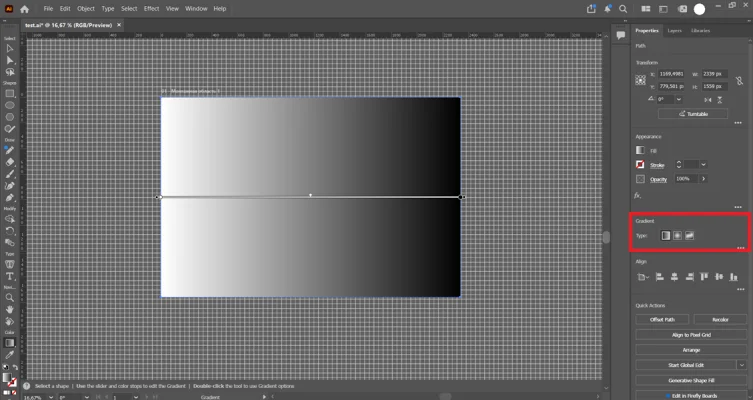Select the Eyedropper tool
This screenshot has width=753, height=400.
pyautogui.click(x=10, y=355)
